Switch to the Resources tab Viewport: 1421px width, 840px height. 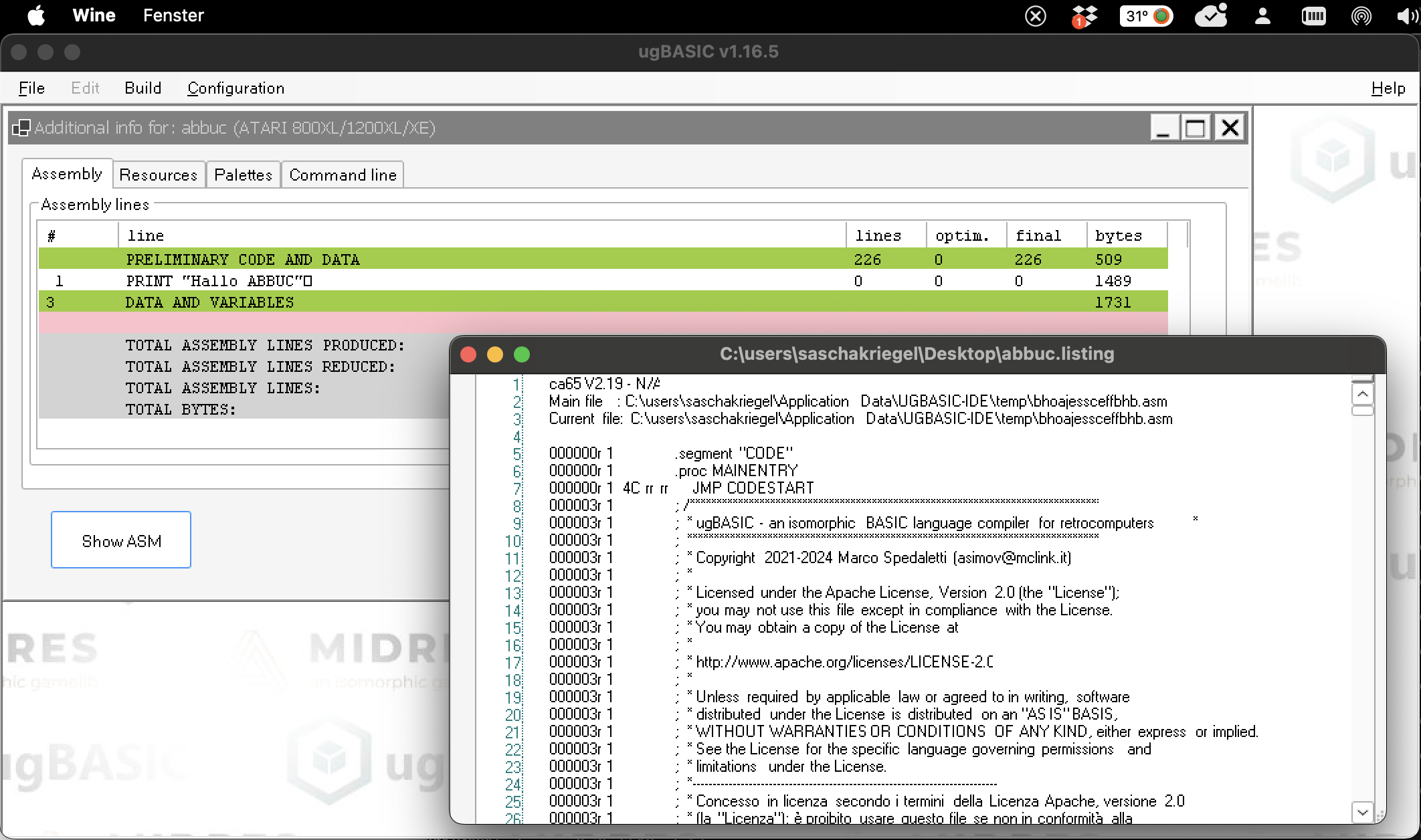point(159,175)
